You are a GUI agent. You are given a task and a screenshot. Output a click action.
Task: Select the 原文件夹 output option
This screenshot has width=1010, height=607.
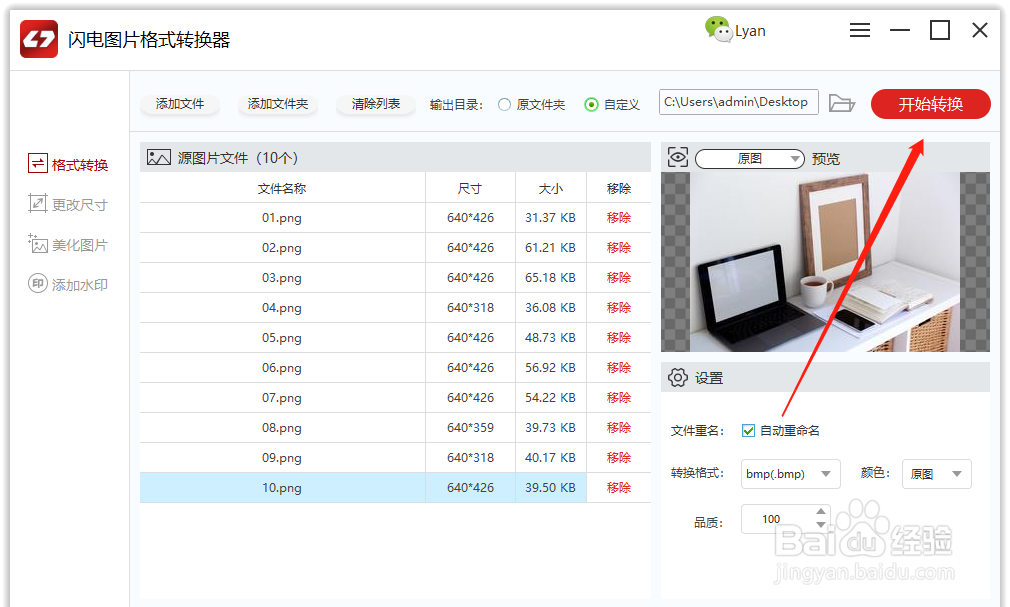pyautogui.click(x=506, y=103)
